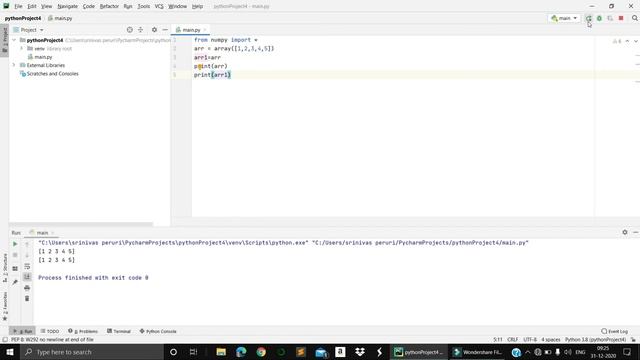Close the main.py editor tab
Viewport: 640px width, 360px height.
(205, 30)
